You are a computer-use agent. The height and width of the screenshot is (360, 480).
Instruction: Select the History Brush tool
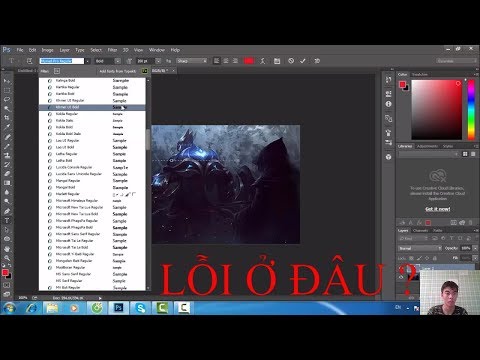(x=7, y=164)
